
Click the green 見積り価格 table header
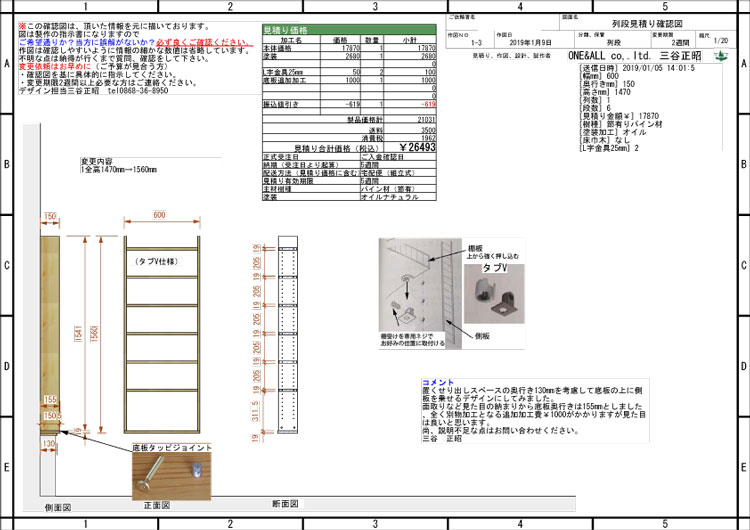(x=349, y=30)
